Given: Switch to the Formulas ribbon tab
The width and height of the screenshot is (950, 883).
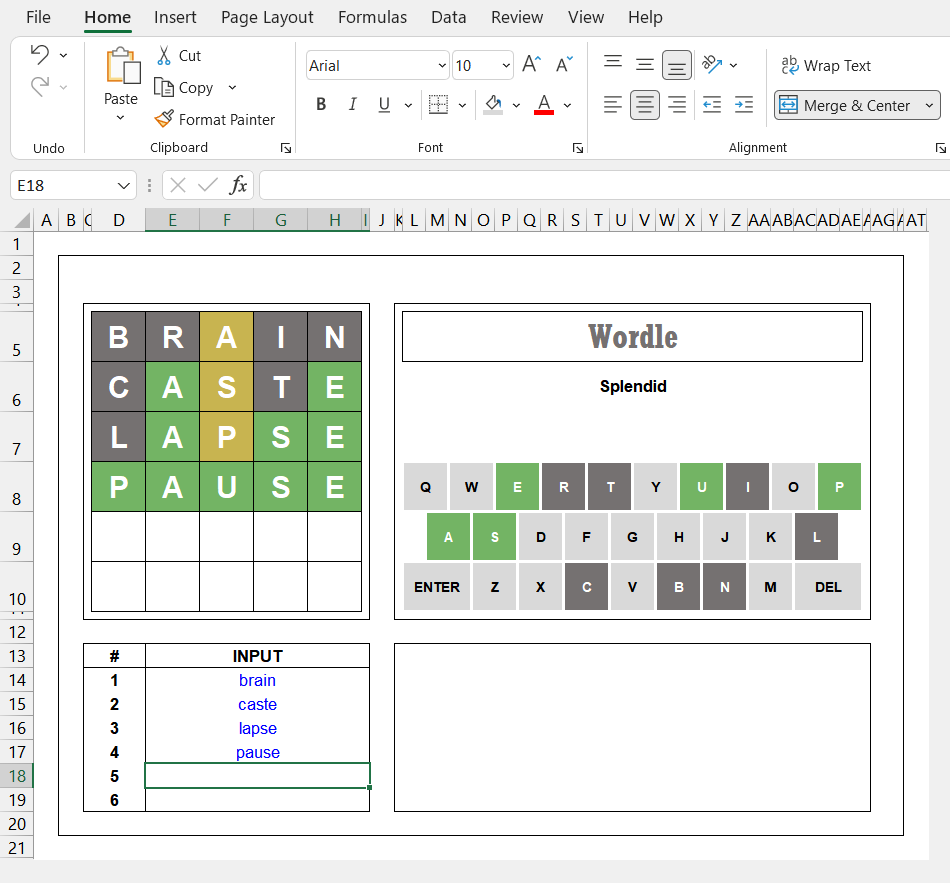Looking at the screenshot, I should click(372, 17).
